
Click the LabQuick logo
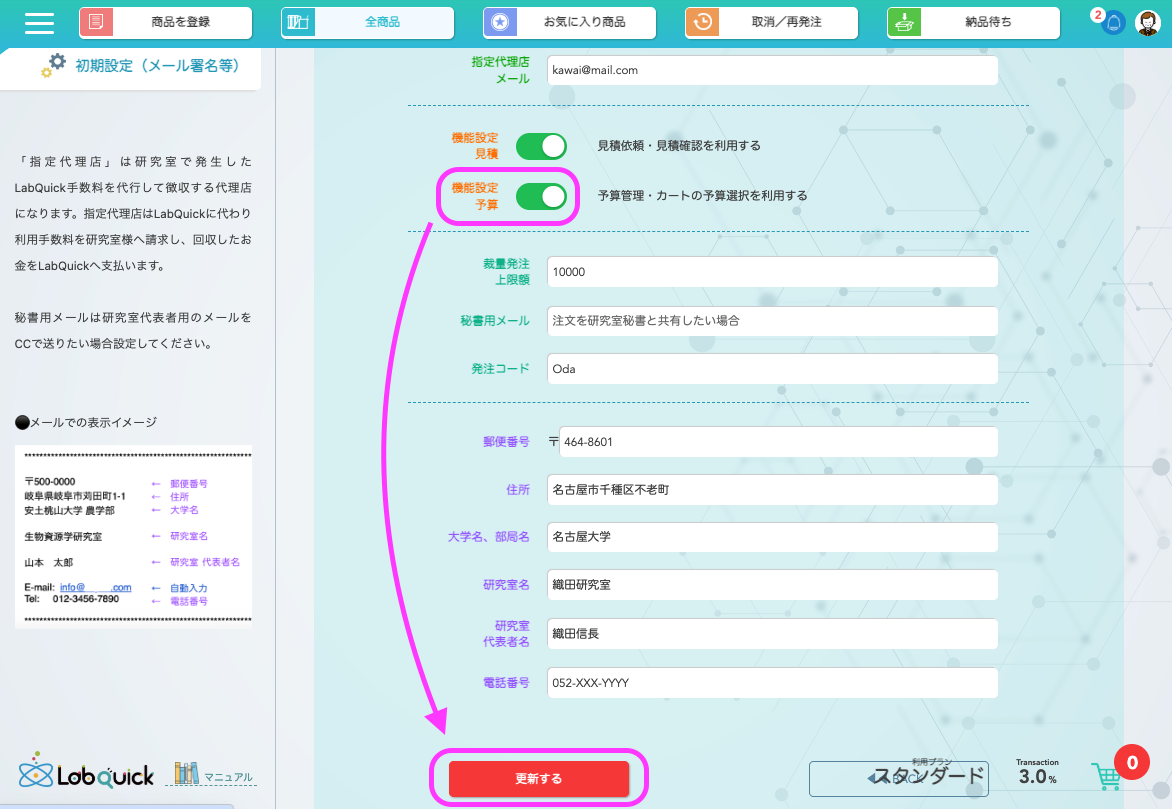[86, 772]
